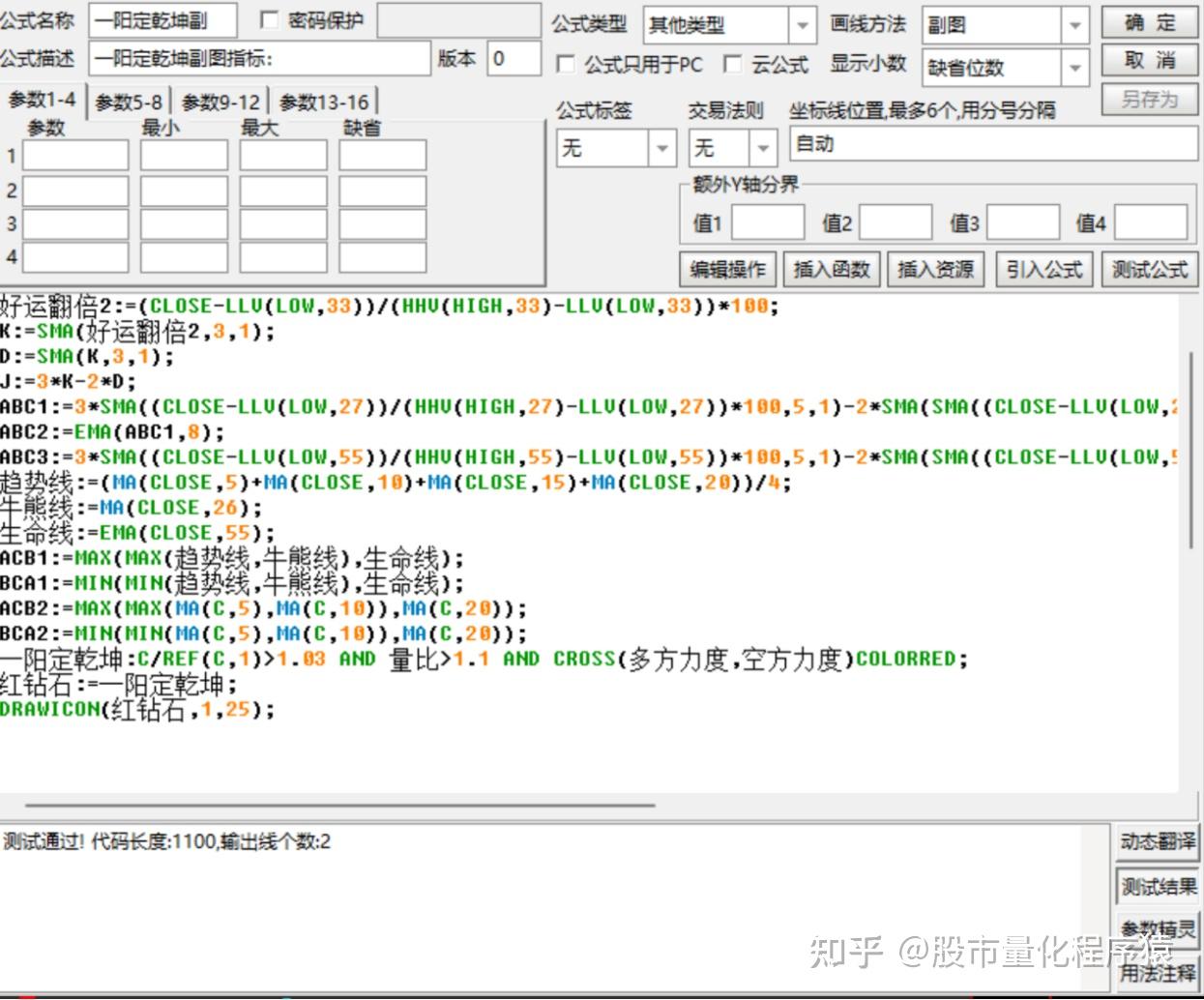1204x1000 pixels.
Task: Click the 值2 input field
Action: click(896, 222)
